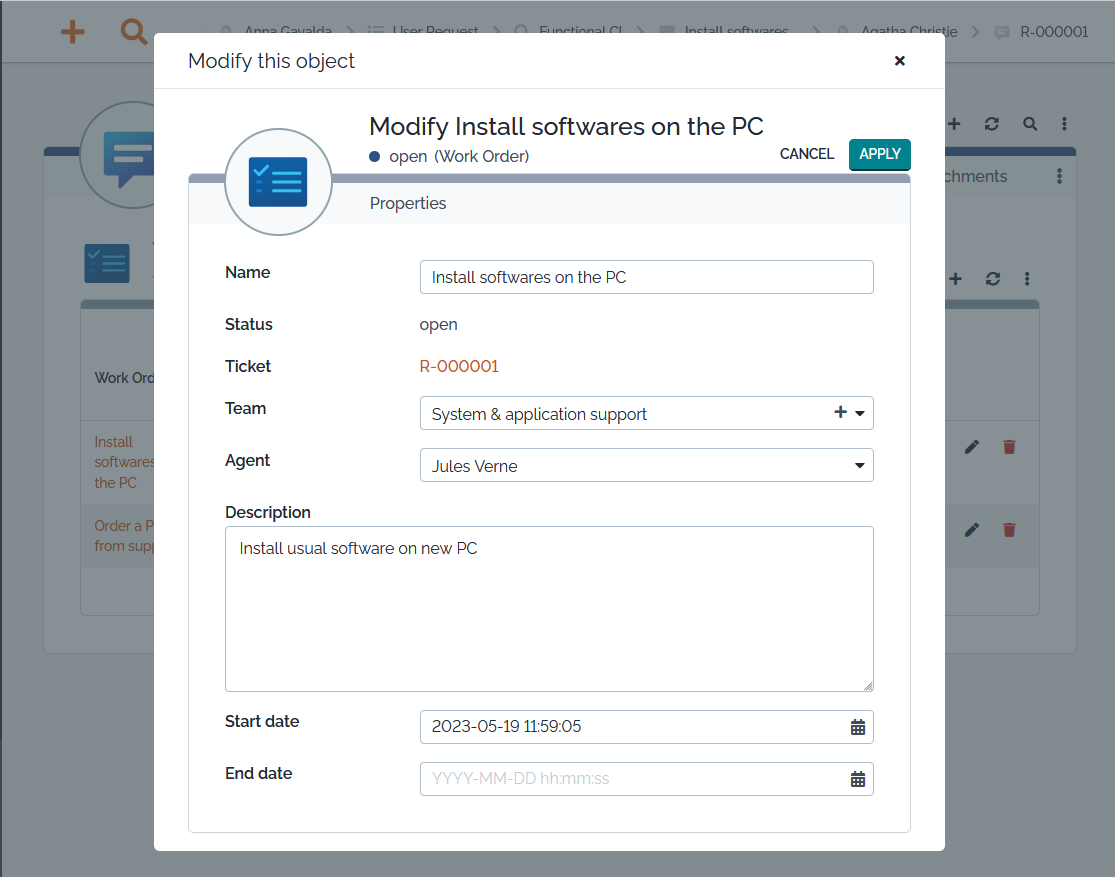Open the Agent dropdown Jules Verne

click(x=646, y=465)
